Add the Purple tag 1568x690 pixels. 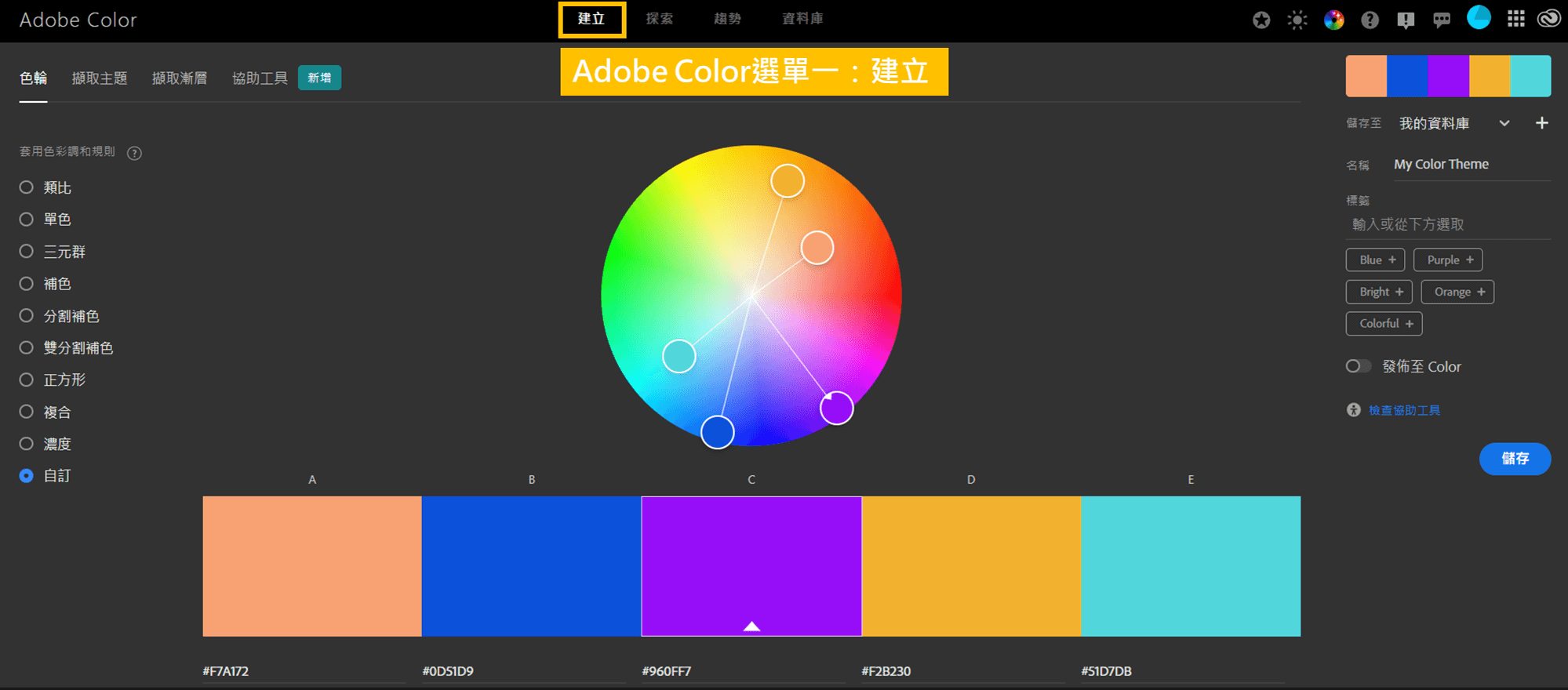1448,260
